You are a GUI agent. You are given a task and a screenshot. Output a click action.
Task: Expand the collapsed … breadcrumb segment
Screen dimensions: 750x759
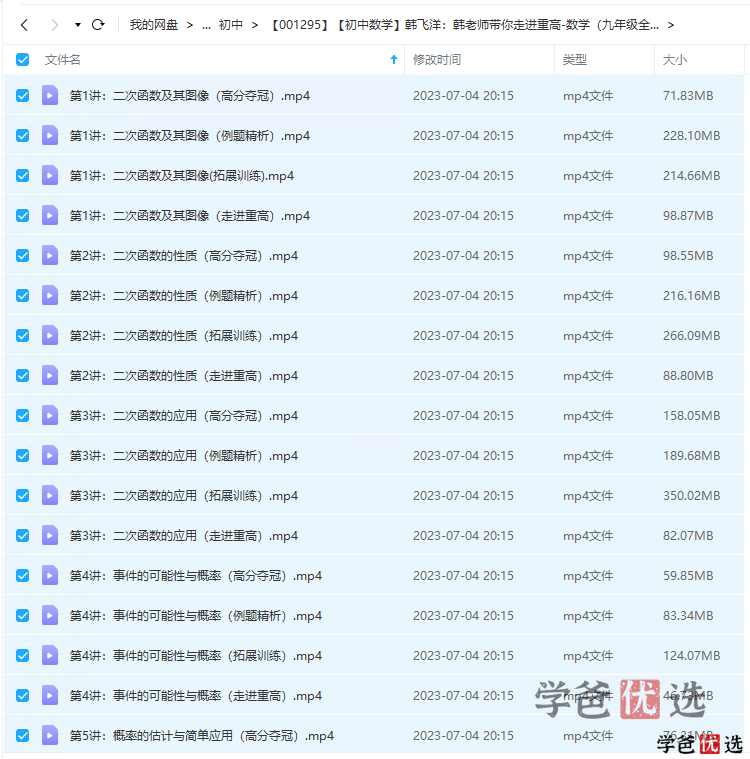[206, 25]
